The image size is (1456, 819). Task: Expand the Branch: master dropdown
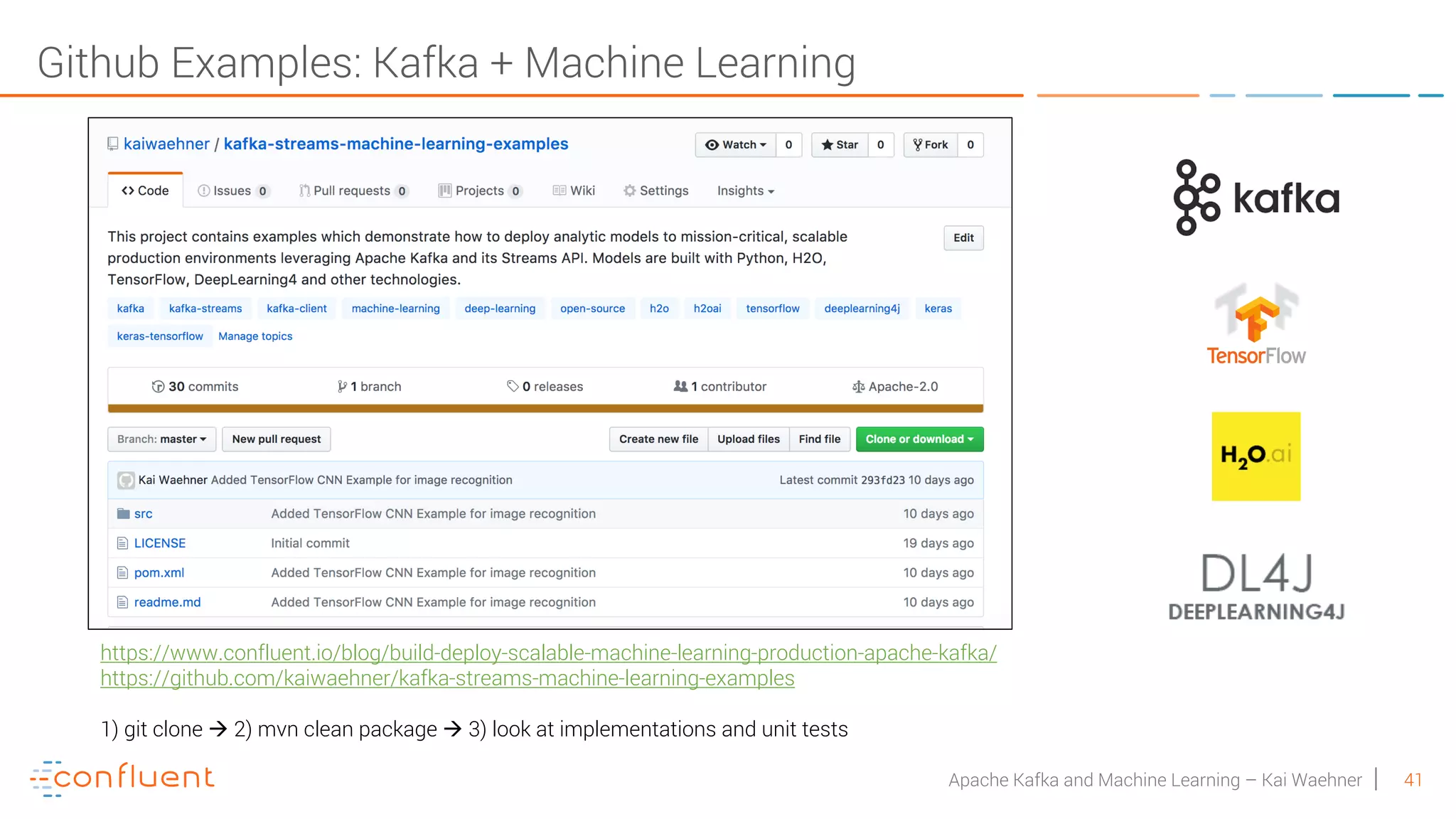point(161,439)
